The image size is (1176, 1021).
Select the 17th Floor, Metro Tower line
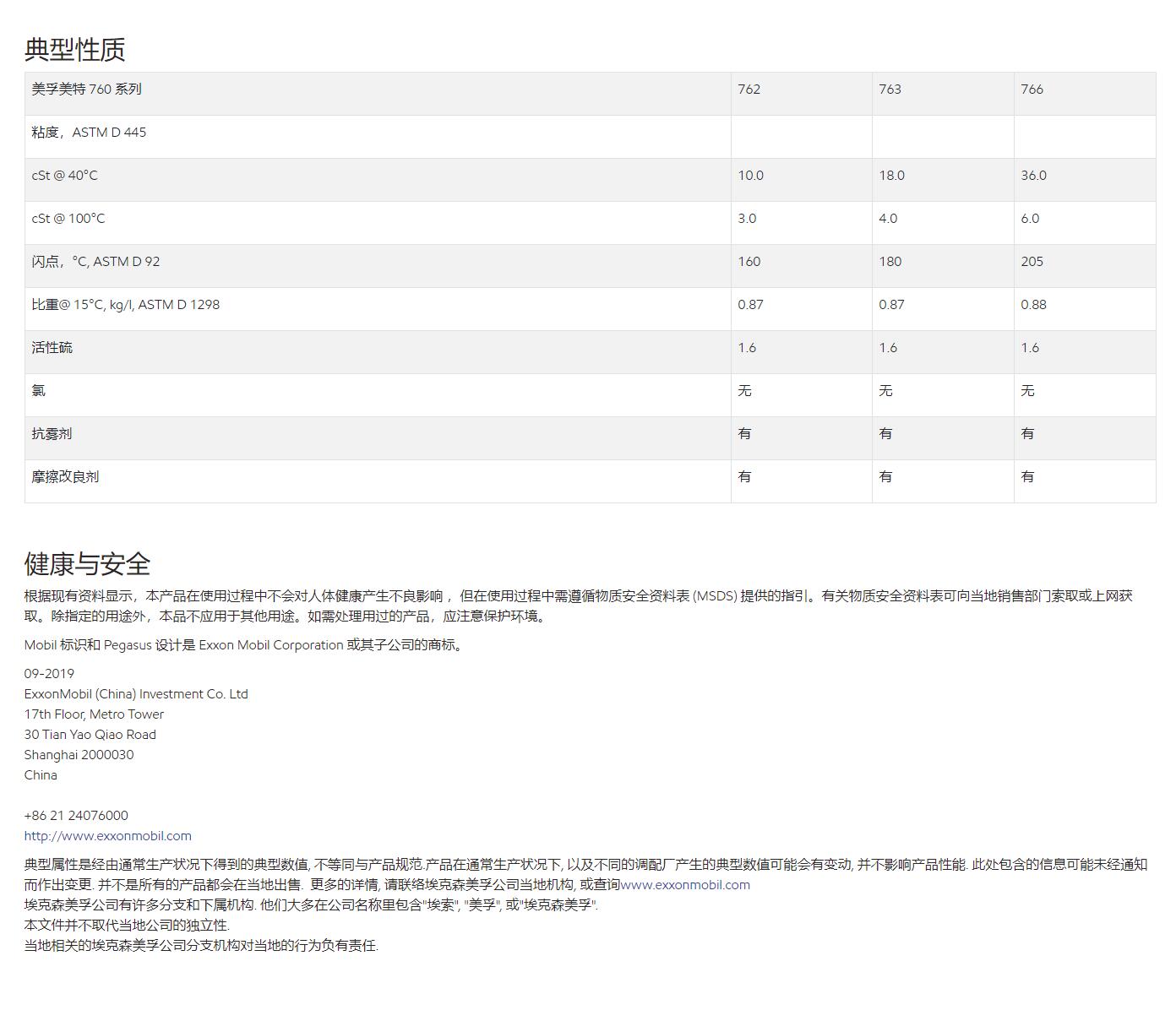pos(95,714)
